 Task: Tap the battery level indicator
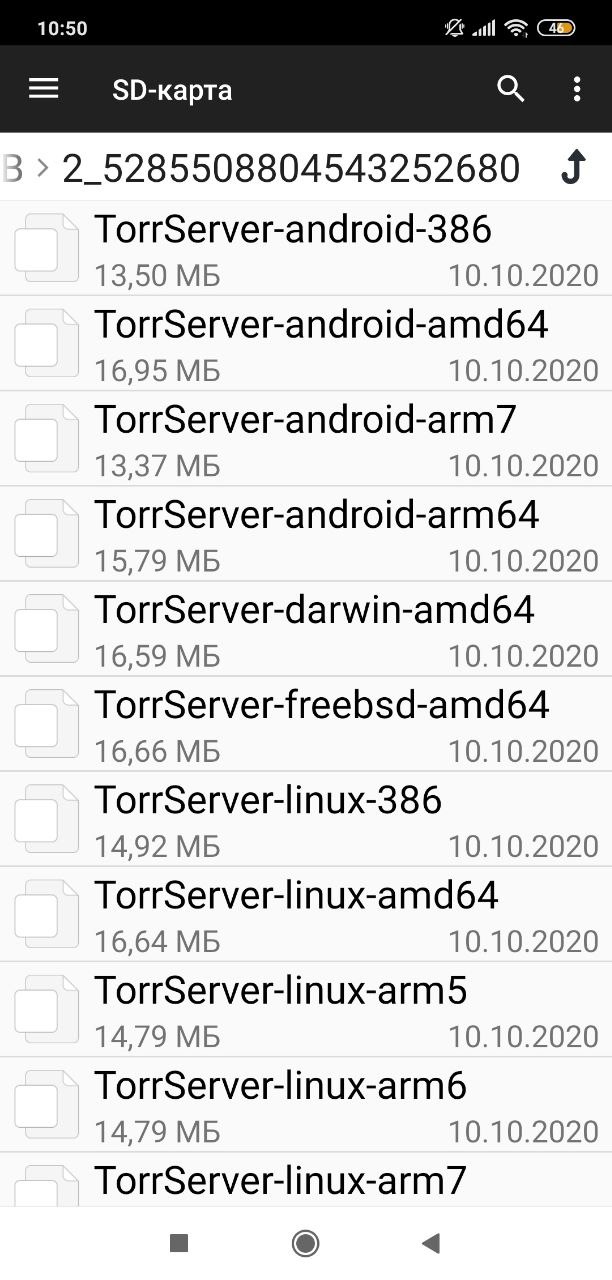pyautogui.click(x=555, y=28)
